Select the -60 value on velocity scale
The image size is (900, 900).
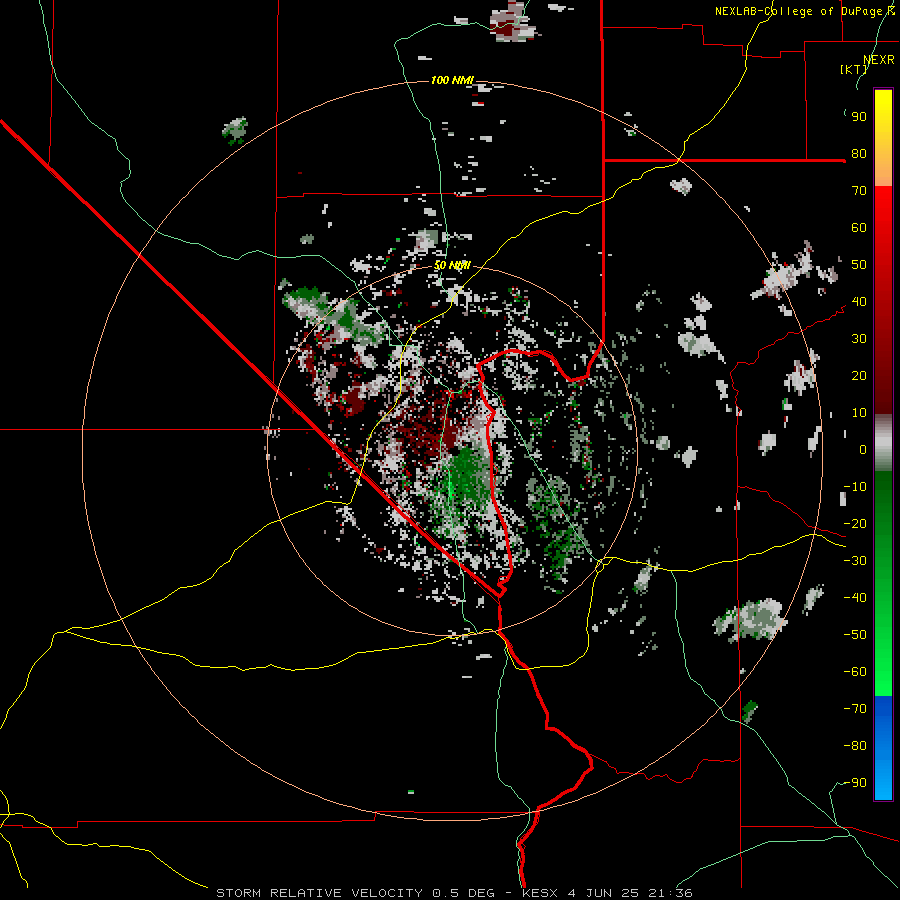[855, 672]
